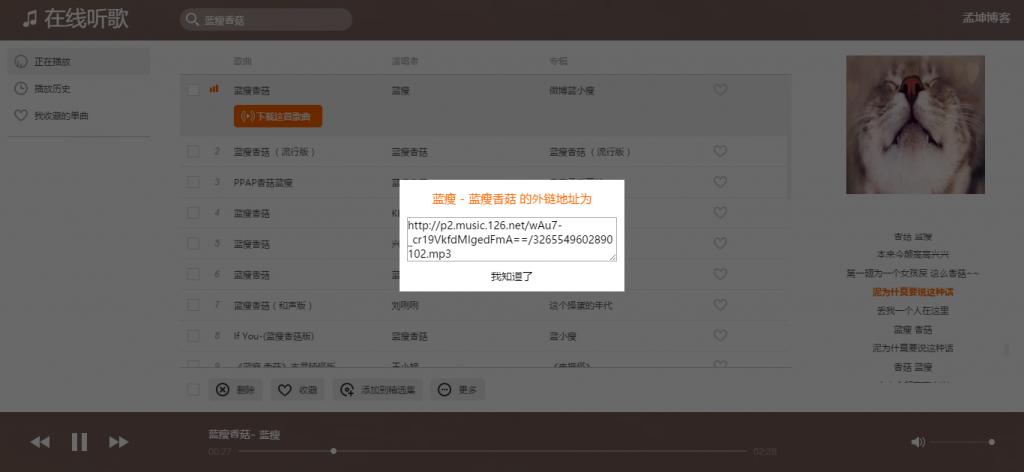Viewport: 1024px width, 472px height.
Task: Click the lyric line 本来今颗高高兴兴
Action: pos(913,255)
